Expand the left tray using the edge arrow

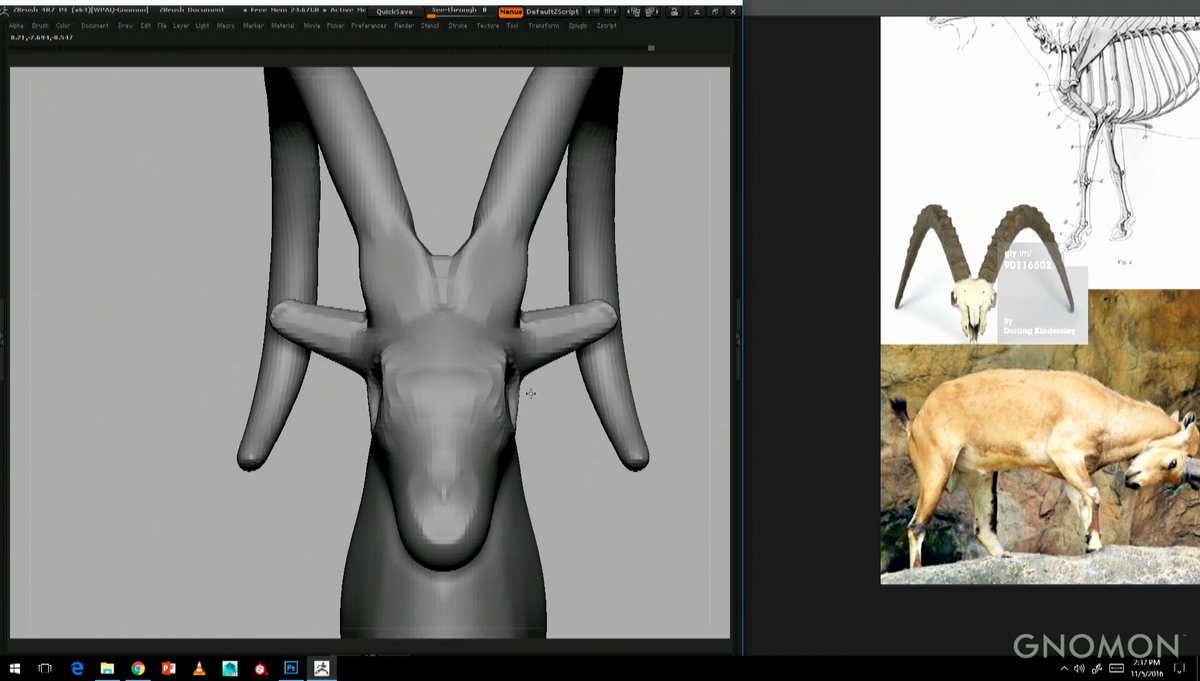click(x=3, y=340)
